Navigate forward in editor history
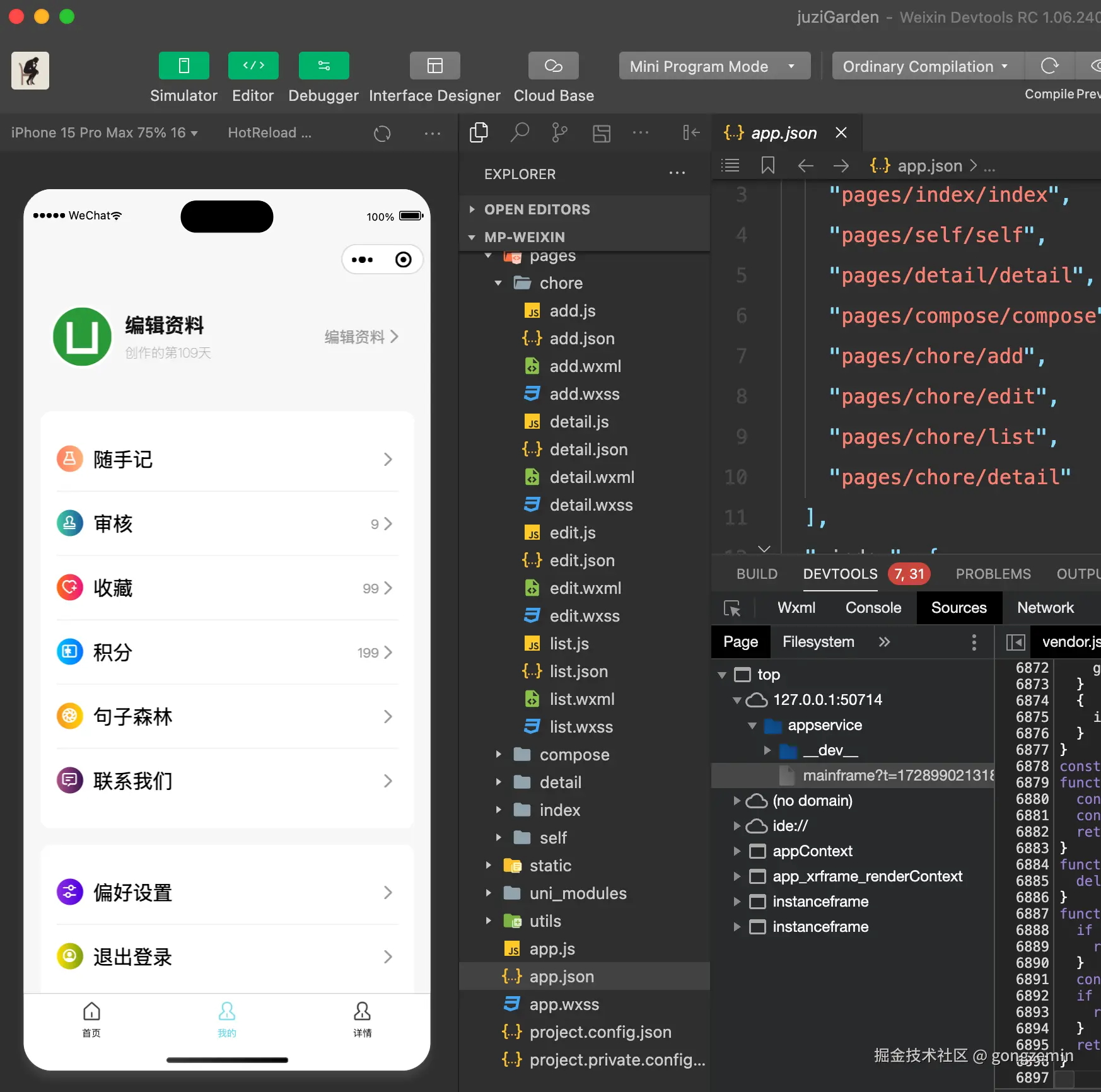Viewport: 1101px width, 1092px height. coord(841,166)
